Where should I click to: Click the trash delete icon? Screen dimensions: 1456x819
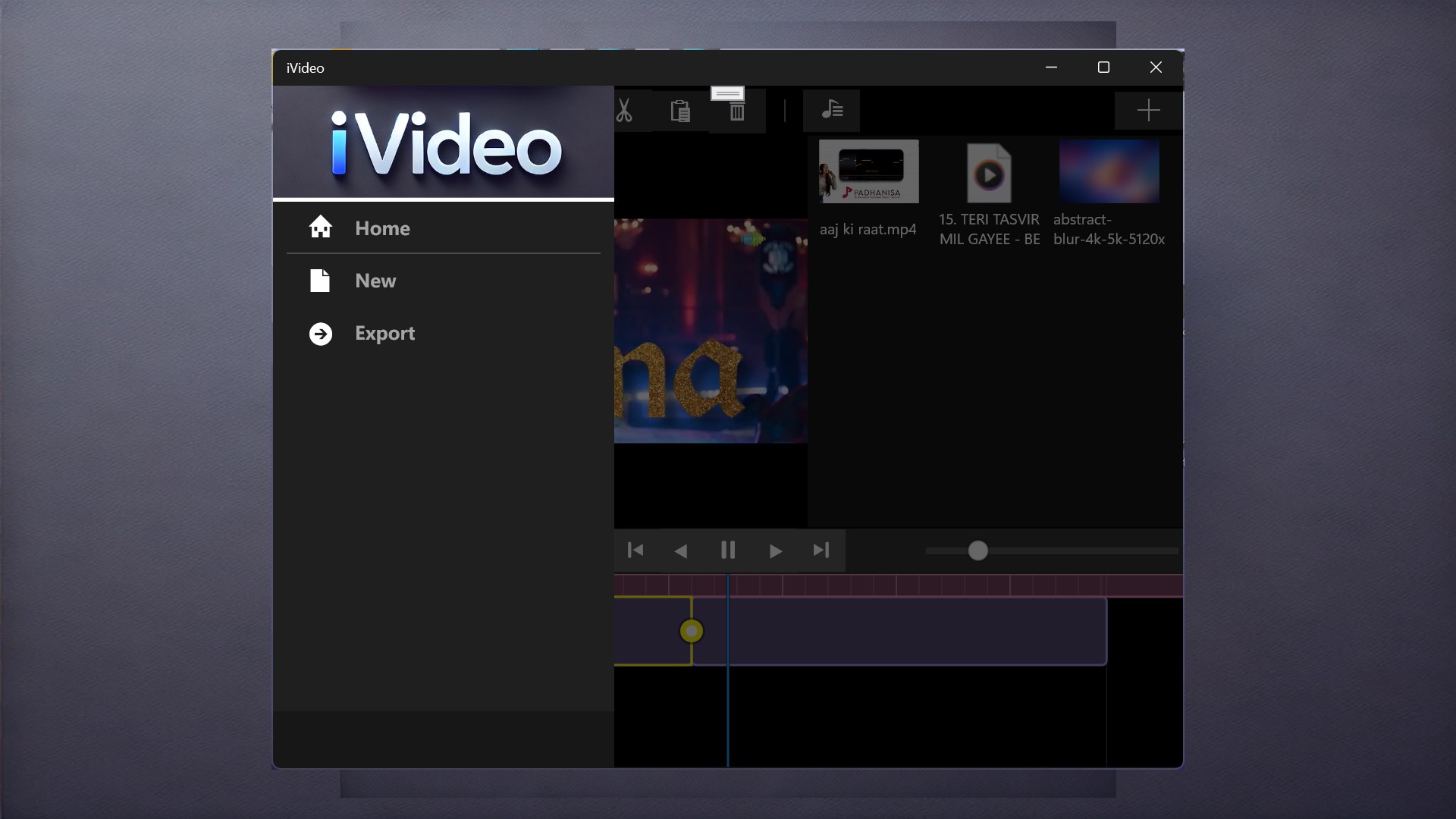pos(736,112)
